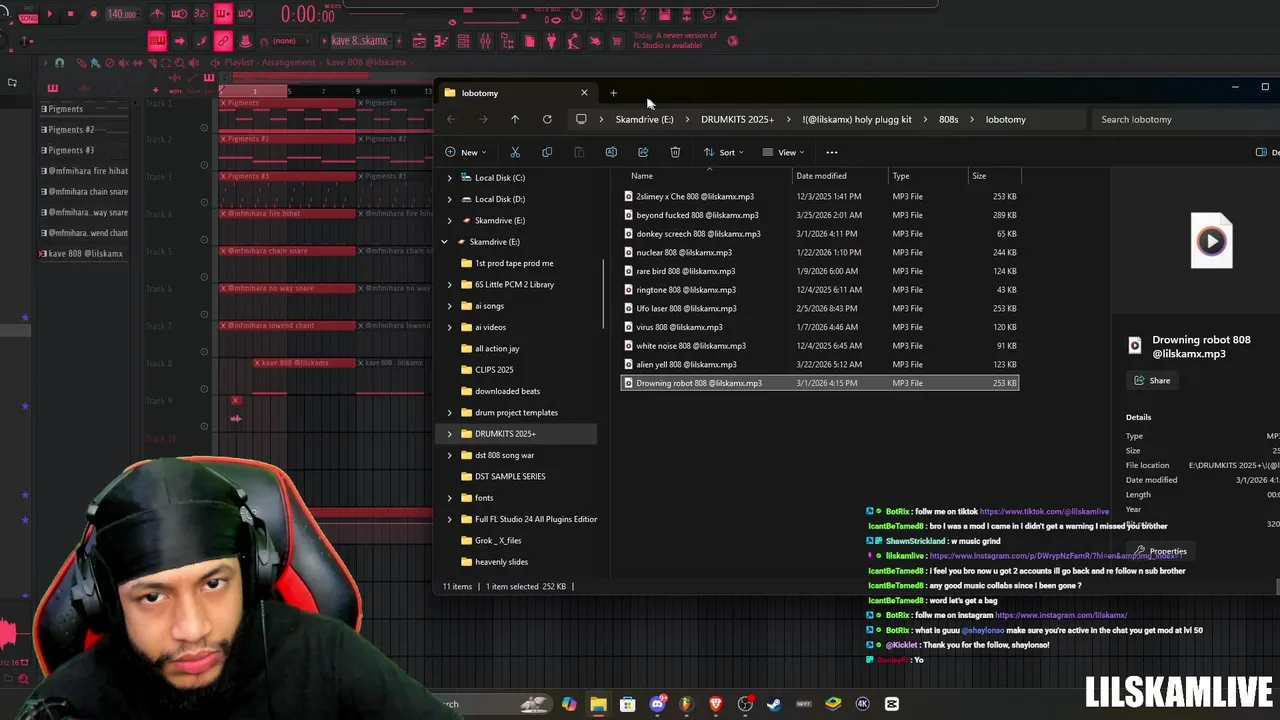
Task: Open the FL Studio playlist view
Action: pyautogui.click(x=419, y=41)
